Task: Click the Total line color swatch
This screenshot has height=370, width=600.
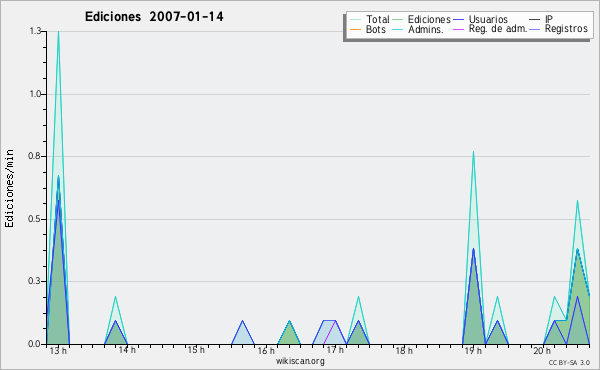Action: pos(355,20)
